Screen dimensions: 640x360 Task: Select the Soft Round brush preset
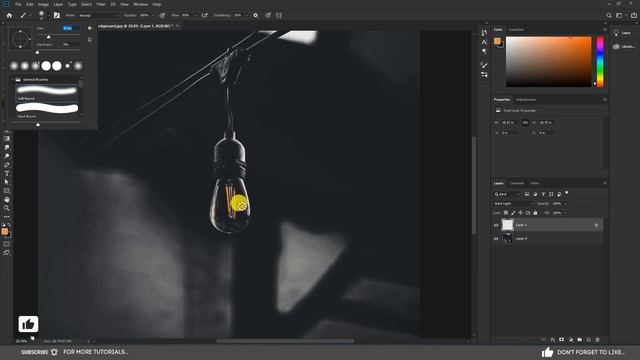click(47, 93)
